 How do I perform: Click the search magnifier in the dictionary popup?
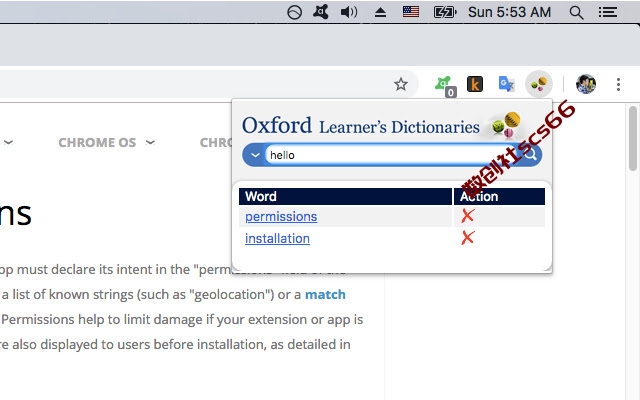(530, 155)
